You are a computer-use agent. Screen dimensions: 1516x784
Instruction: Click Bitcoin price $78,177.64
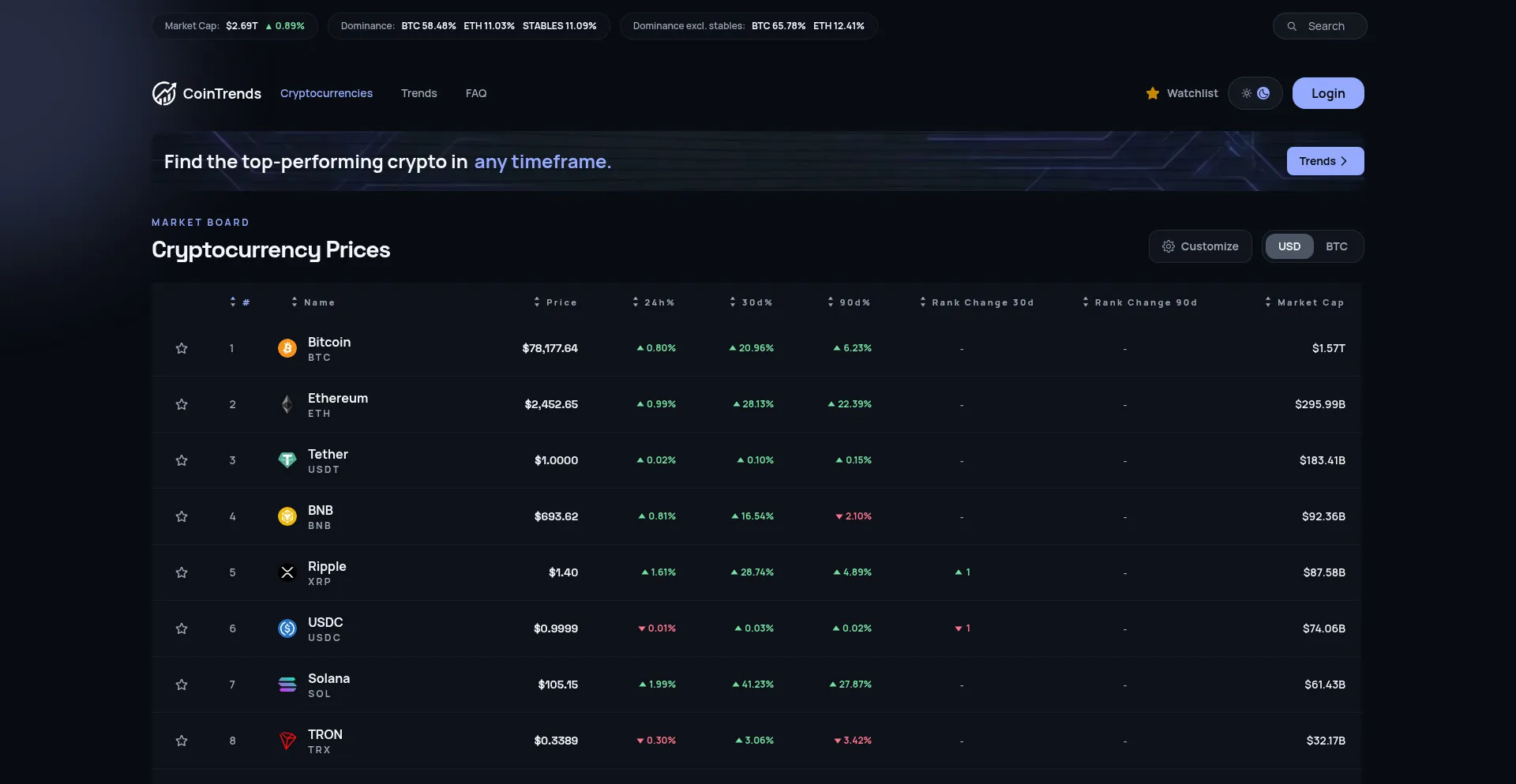pyautogui.click(x=550, y=348)
